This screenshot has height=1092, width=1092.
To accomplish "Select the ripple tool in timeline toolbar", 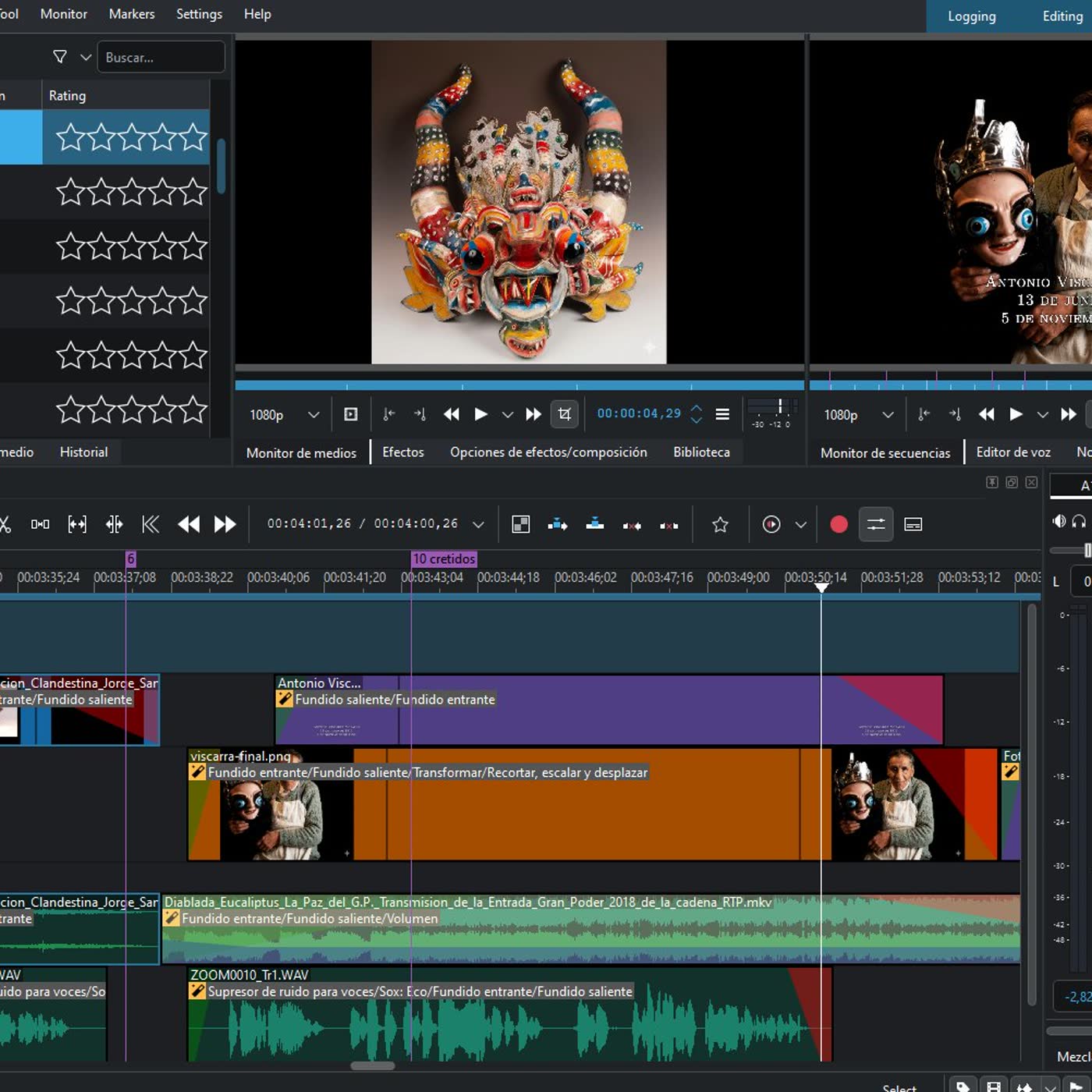I will tap(114, 524).
